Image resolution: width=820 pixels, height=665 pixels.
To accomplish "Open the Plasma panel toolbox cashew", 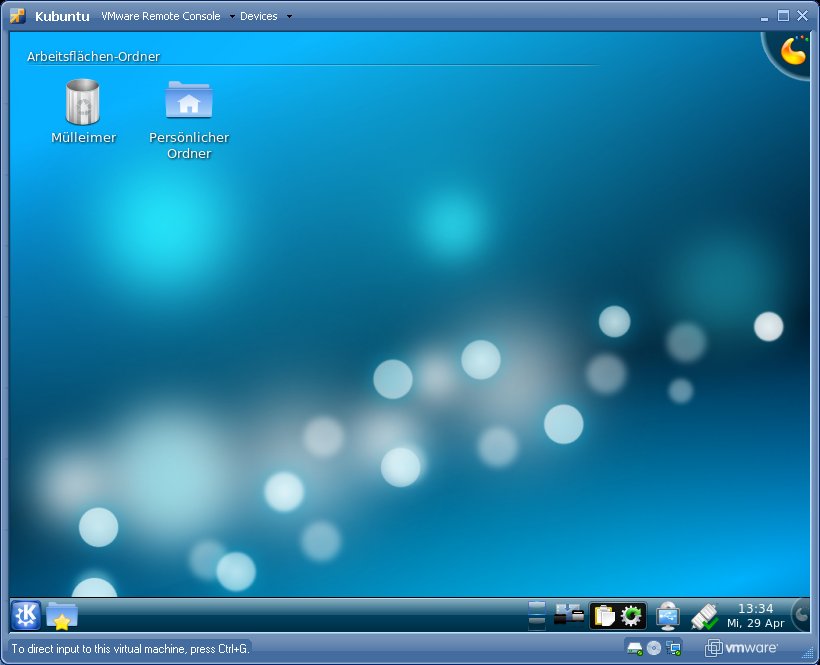I will [801, 614].
